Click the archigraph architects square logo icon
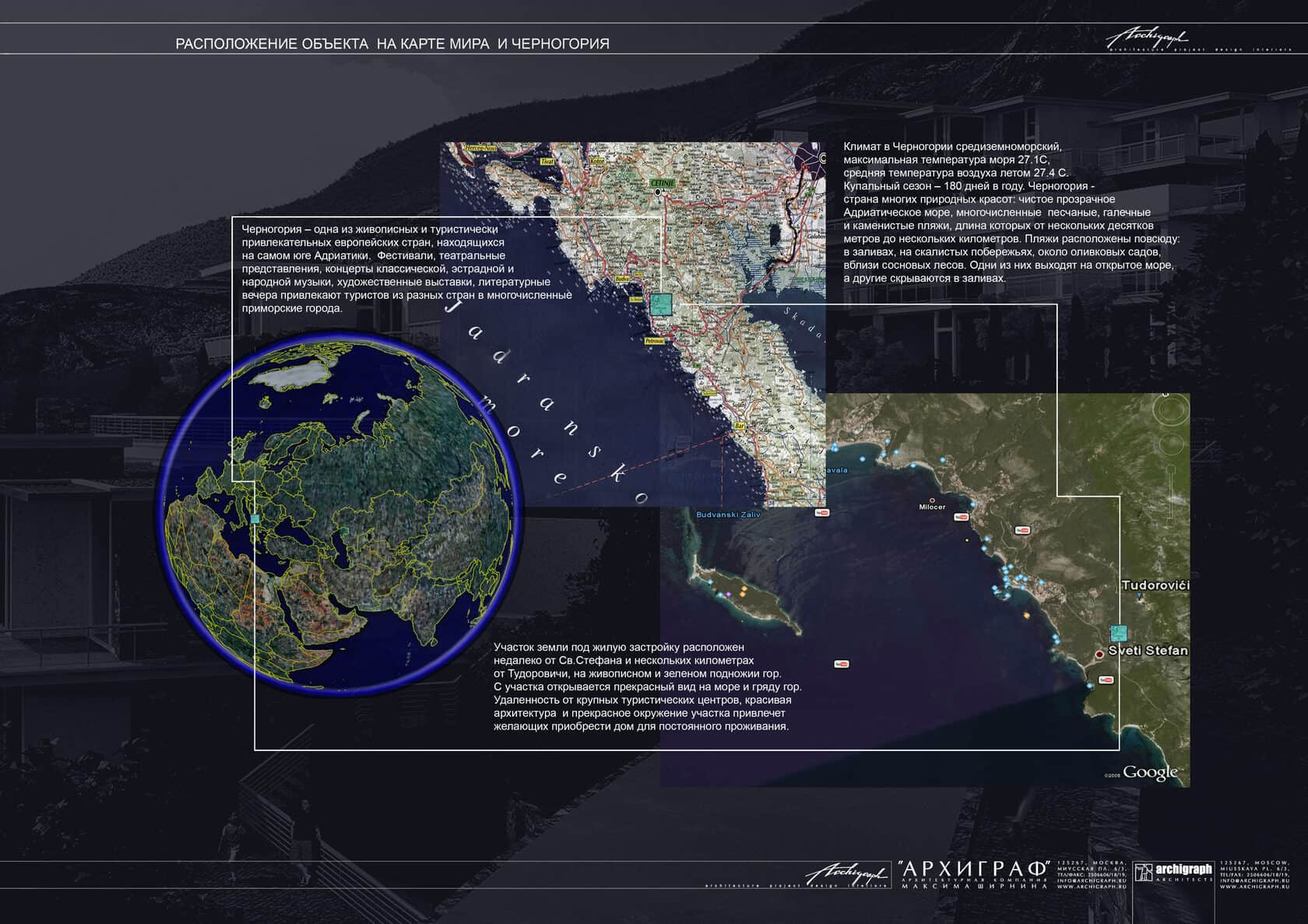Screen dimensions: 1308x924 click(1143, 873)
